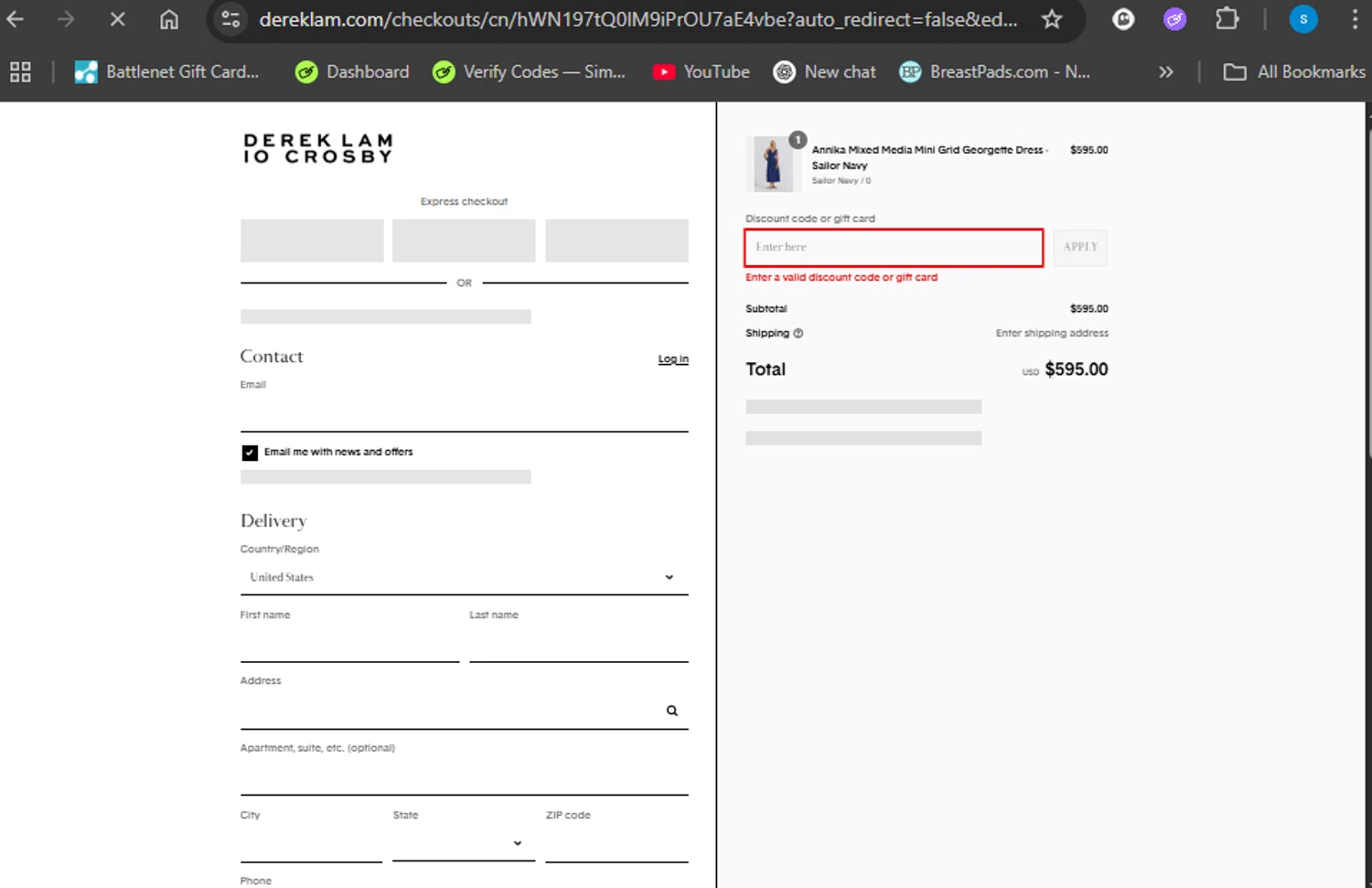Open the State dropdown
The width and height of the screenshot is (1372, 888).
click(x=464, y=844)
